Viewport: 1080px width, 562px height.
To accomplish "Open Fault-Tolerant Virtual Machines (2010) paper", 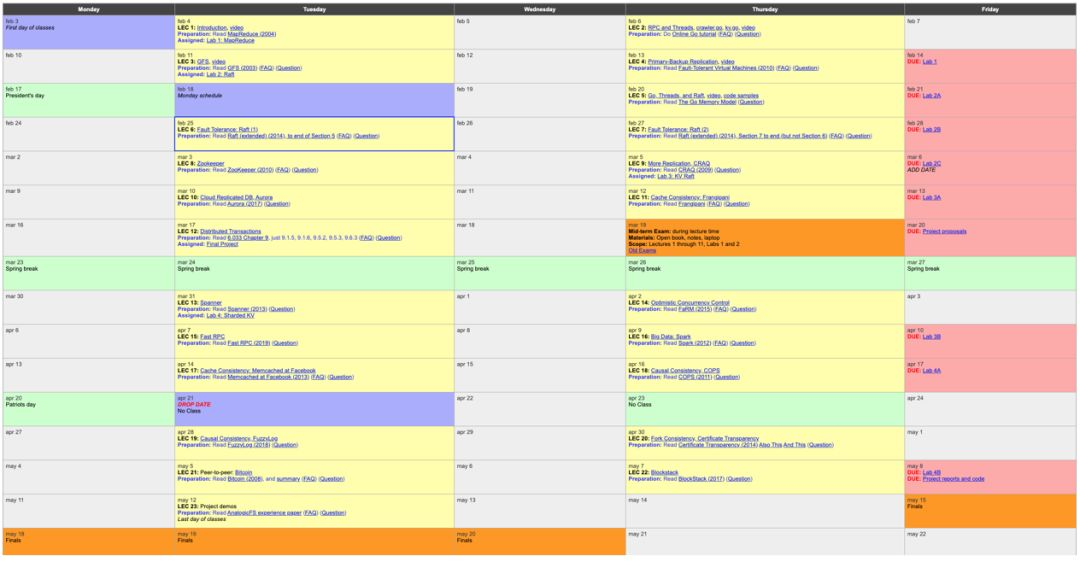I will (x=726, y=68).
